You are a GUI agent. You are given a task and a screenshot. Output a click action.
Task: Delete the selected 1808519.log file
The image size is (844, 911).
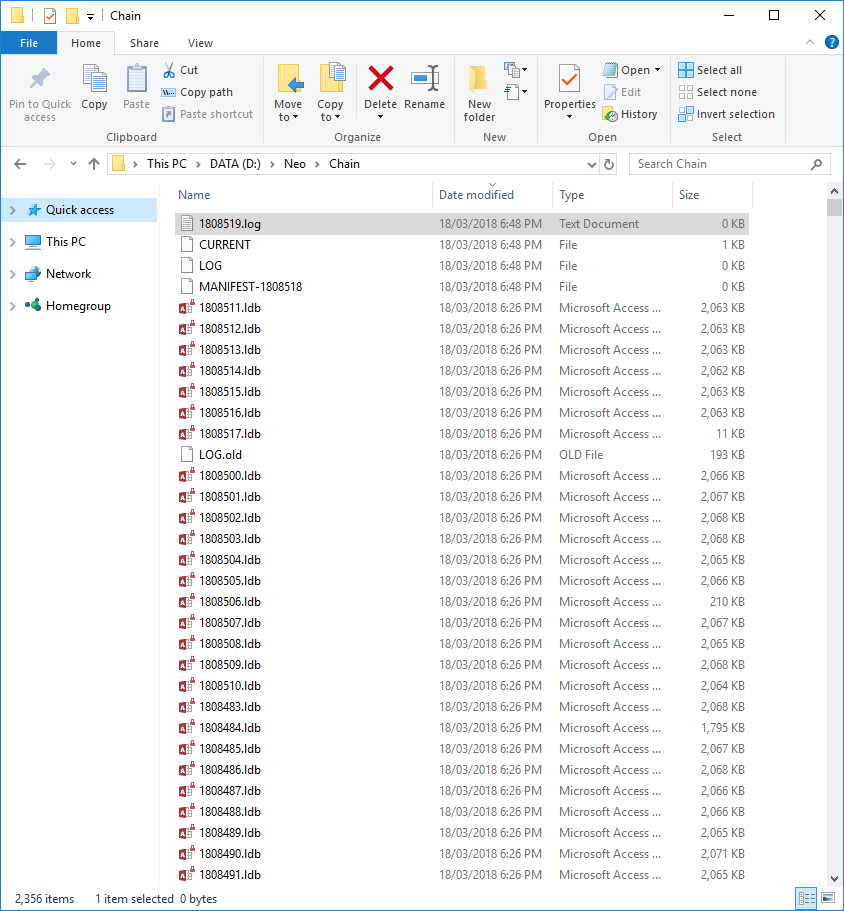381,90
